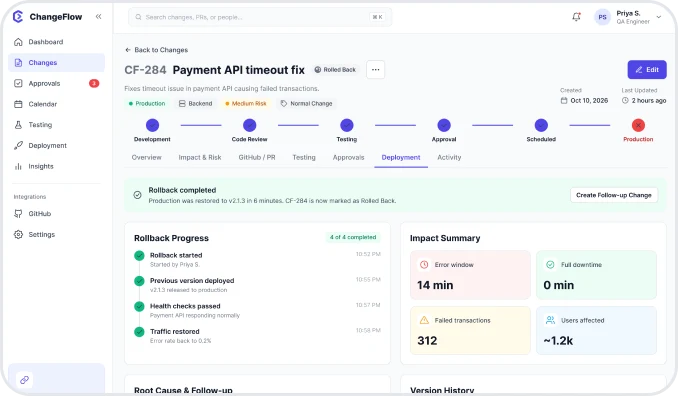This screenshot has width=678, height=396.
Task: Select Changes in the sidebar
Action: click(56, 63)
